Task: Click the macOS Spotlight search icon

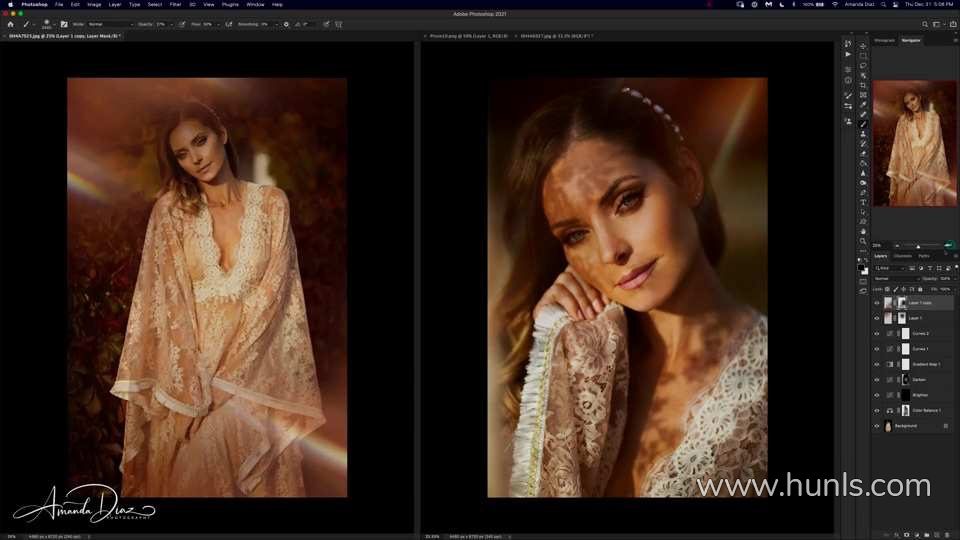Action: coord(883,4)
